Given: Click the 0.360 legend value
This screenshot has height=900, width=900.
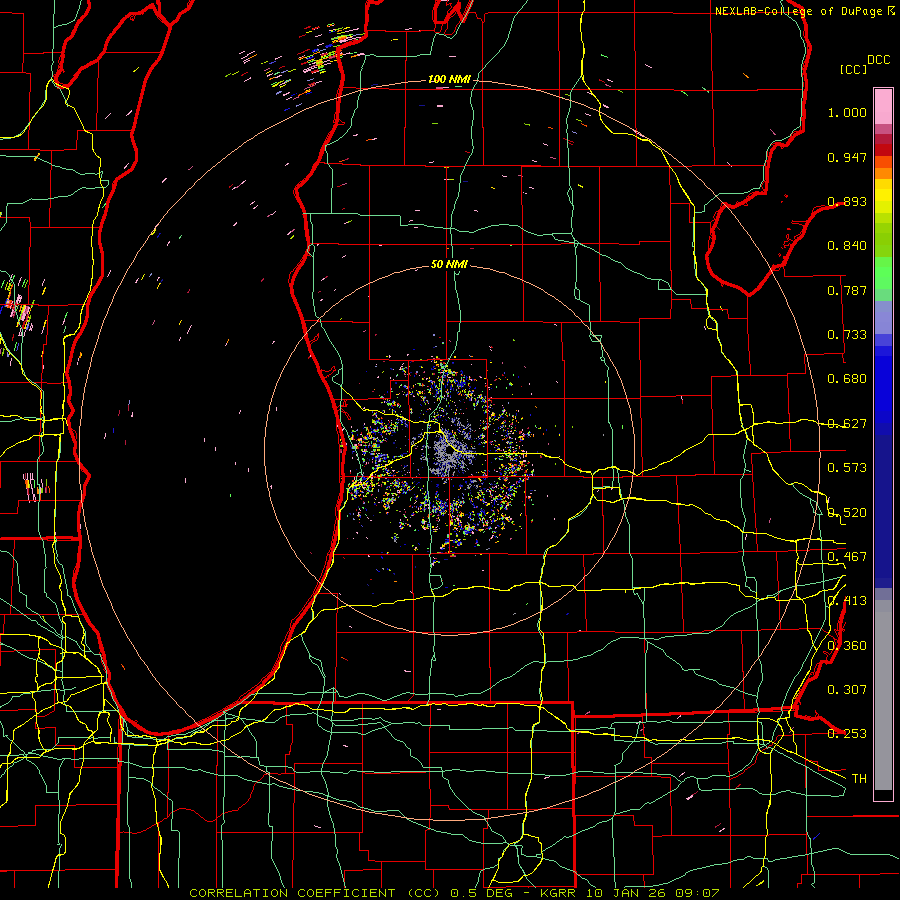Looking at the screenshot, I should pyautogui.click(x=847, y=646).
